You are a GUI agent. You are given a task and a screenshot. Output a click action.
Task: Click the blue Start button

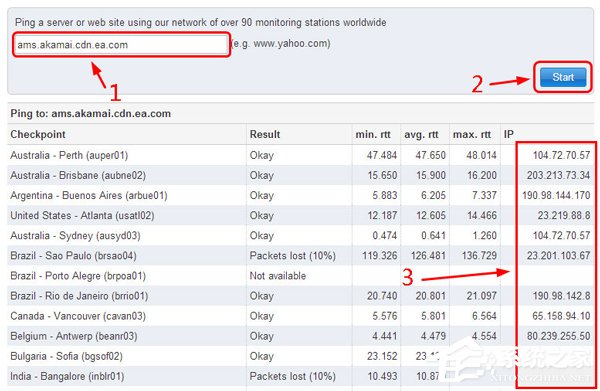[x=562, y=77]
